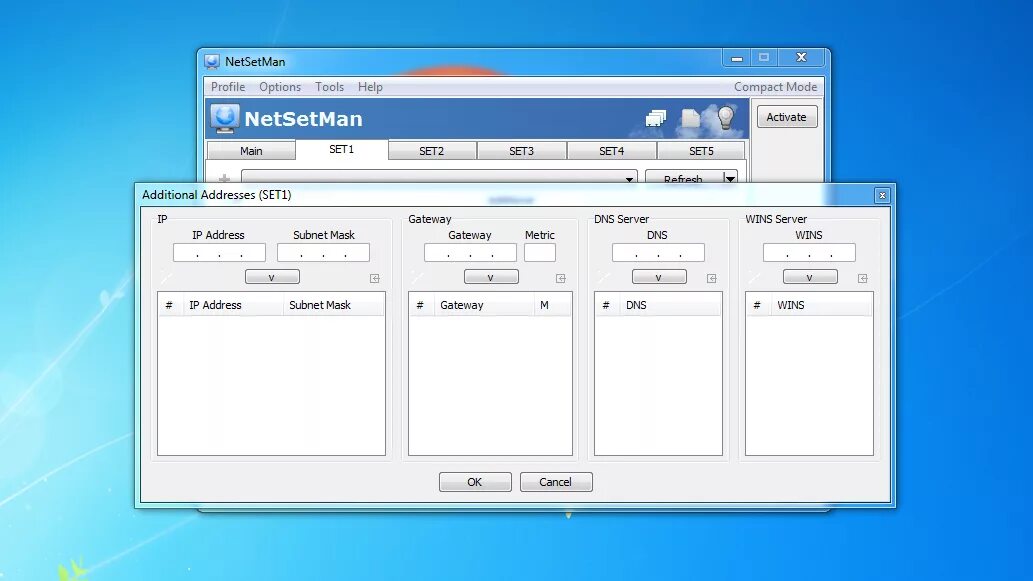Click the arrow-in-box icon in DNS Server group

click(712, 279)
